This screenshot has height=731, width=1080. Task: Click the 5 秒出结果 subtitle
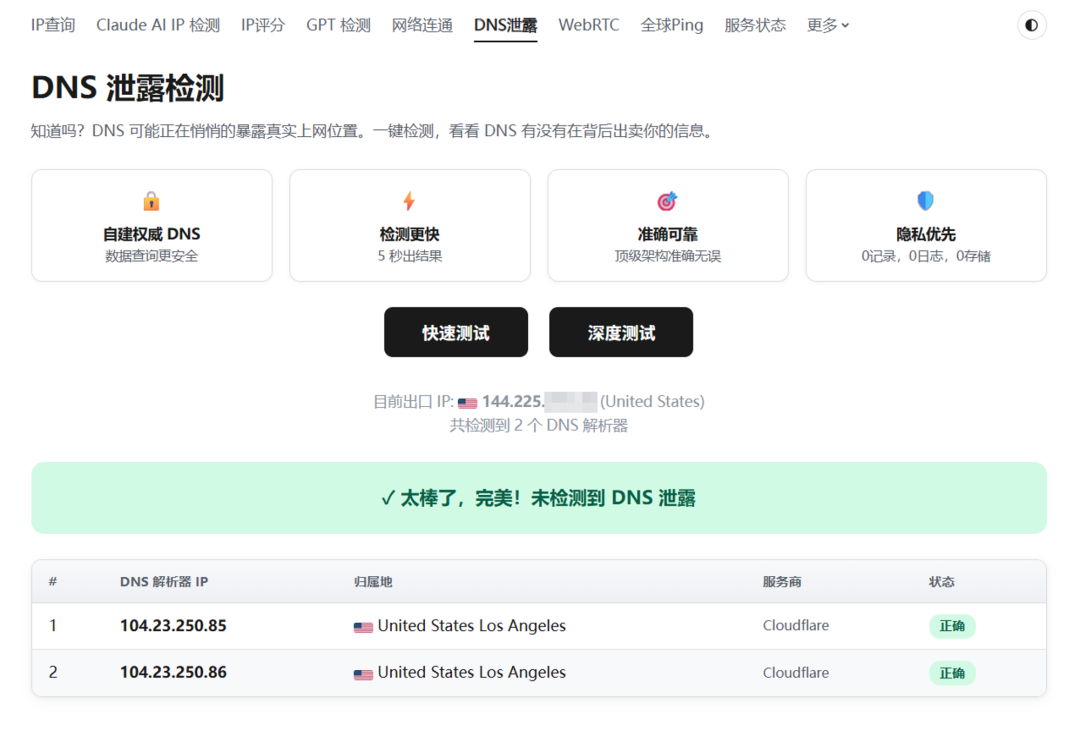point(410,256)
